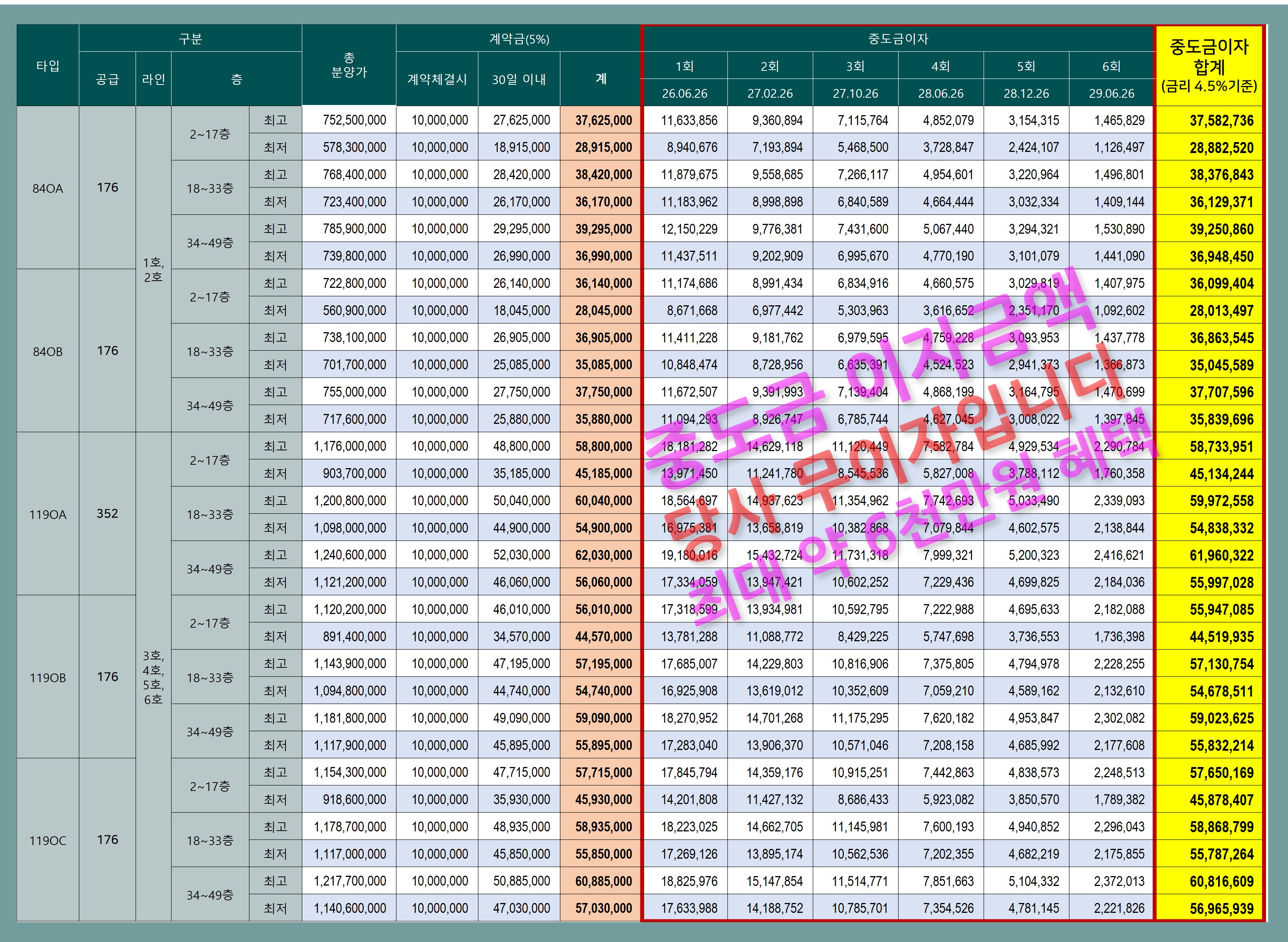The height and width of the screenshot is (942, 1288).
Task: Select the 계약금(5%) header cell
Action: point(518,39)
